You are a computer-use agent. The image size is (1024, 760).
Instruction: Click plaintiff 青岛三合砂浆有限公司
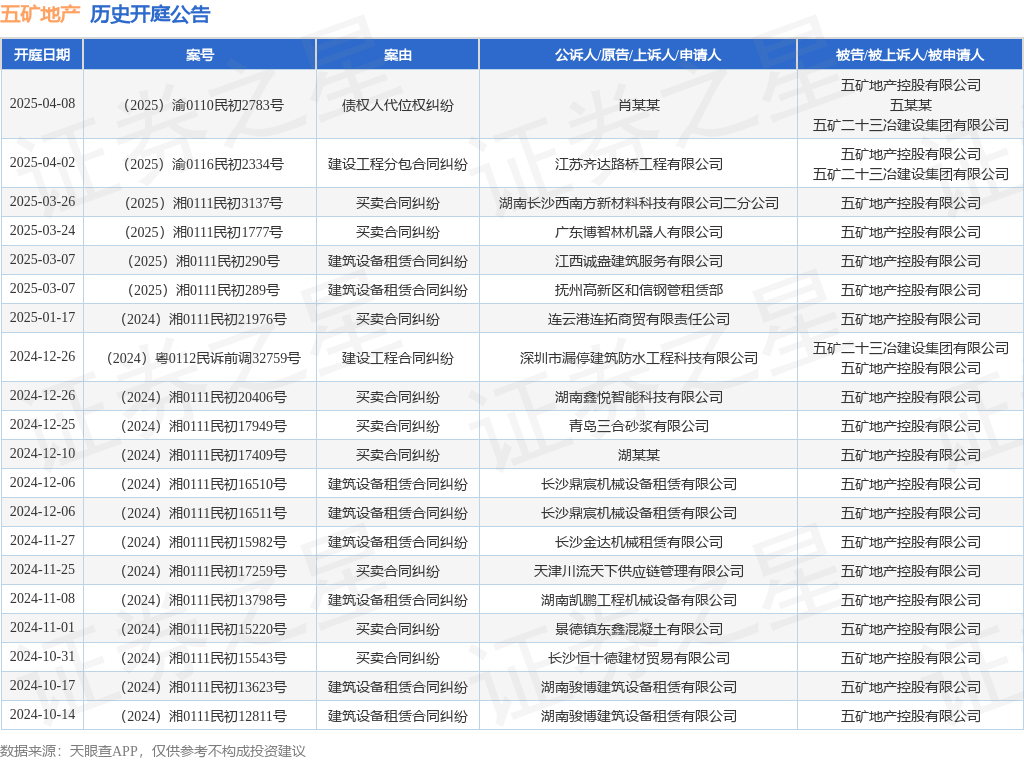pyautogui.click(x=639, y=426)
